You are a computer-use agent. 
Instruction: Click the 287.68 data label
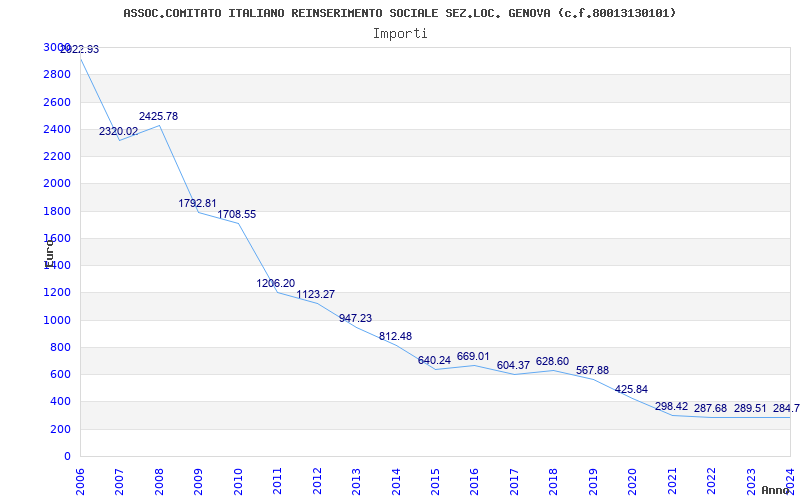click(x=710, y=409)
